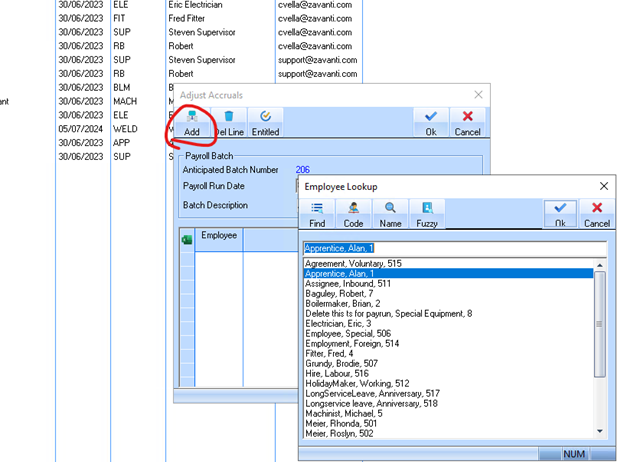This screenshot has width=624, height=462.
Task: Close the Employee Lookup window
Action: (603, 186)
